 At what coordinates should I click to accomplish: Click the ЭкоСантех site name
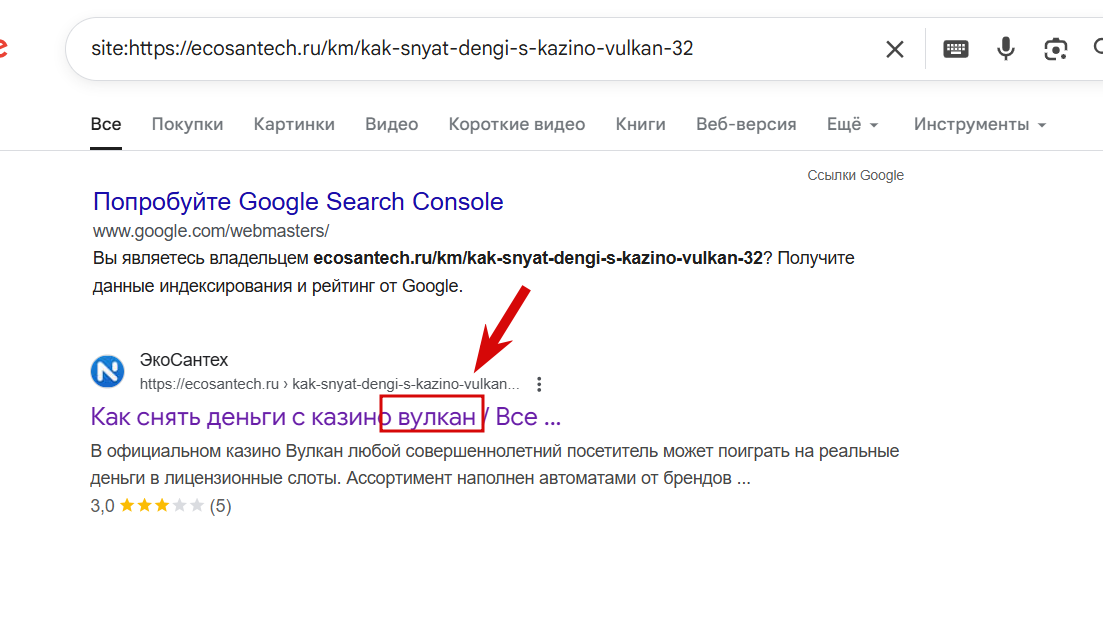(x=184, y=360)
